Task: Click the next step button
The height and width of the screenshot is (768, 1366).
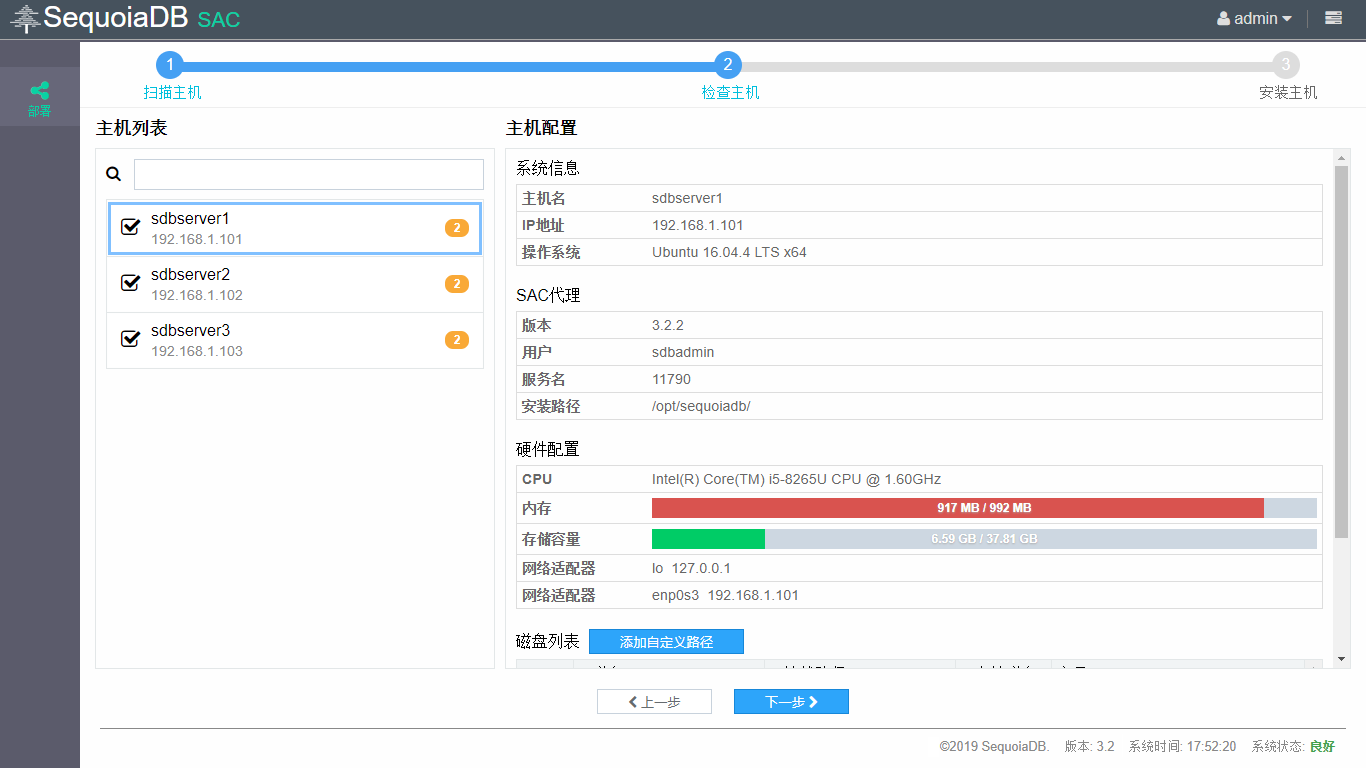Action: point(791,702)
